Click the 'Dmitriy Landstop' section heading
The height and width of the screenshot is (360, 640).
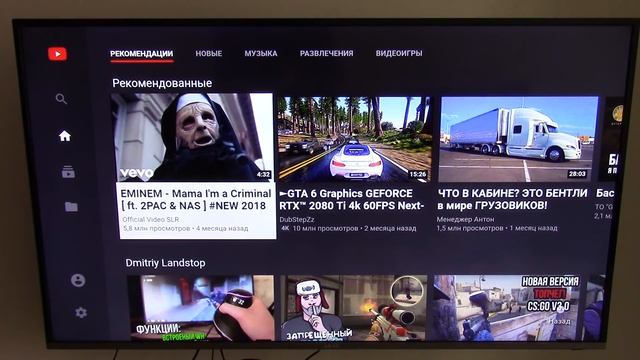pyautogui.click(x=165, y=263)
